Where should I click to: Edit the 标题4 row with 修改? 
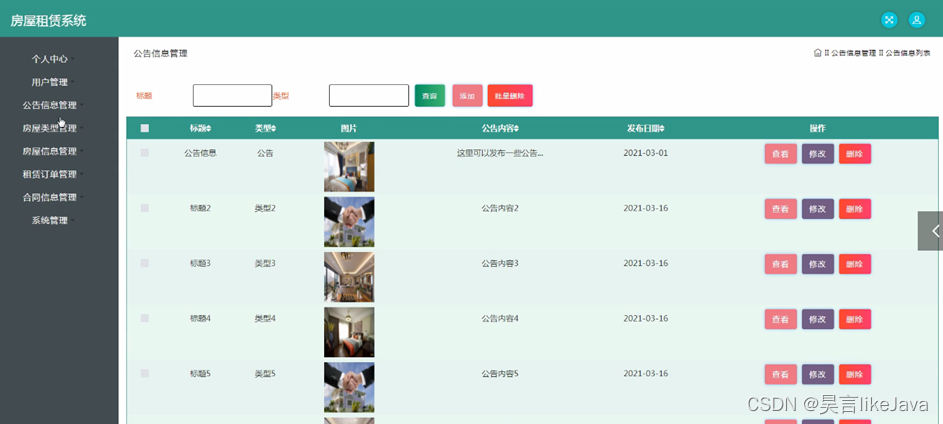818,319
